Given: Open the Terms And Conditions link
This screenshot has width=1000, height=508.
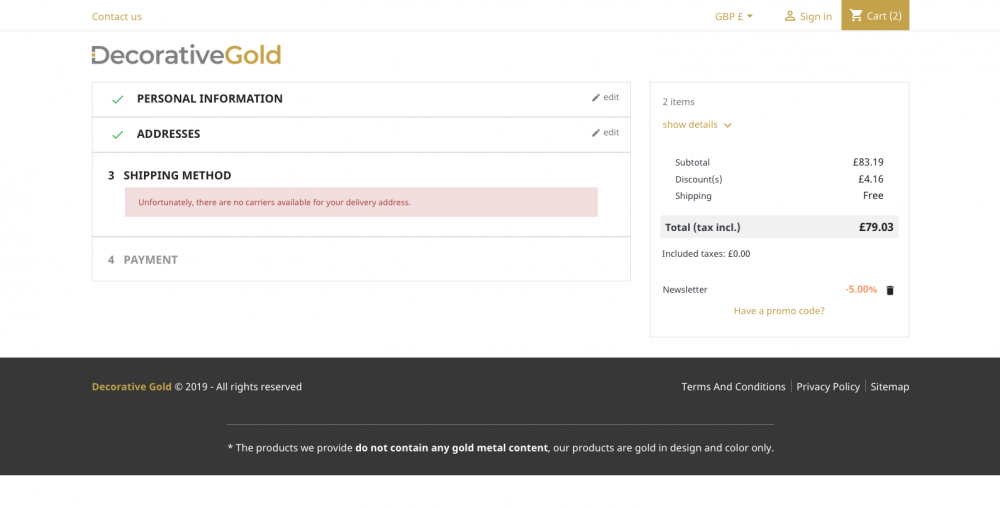Looking at the screenshot, I should (733, 387).
